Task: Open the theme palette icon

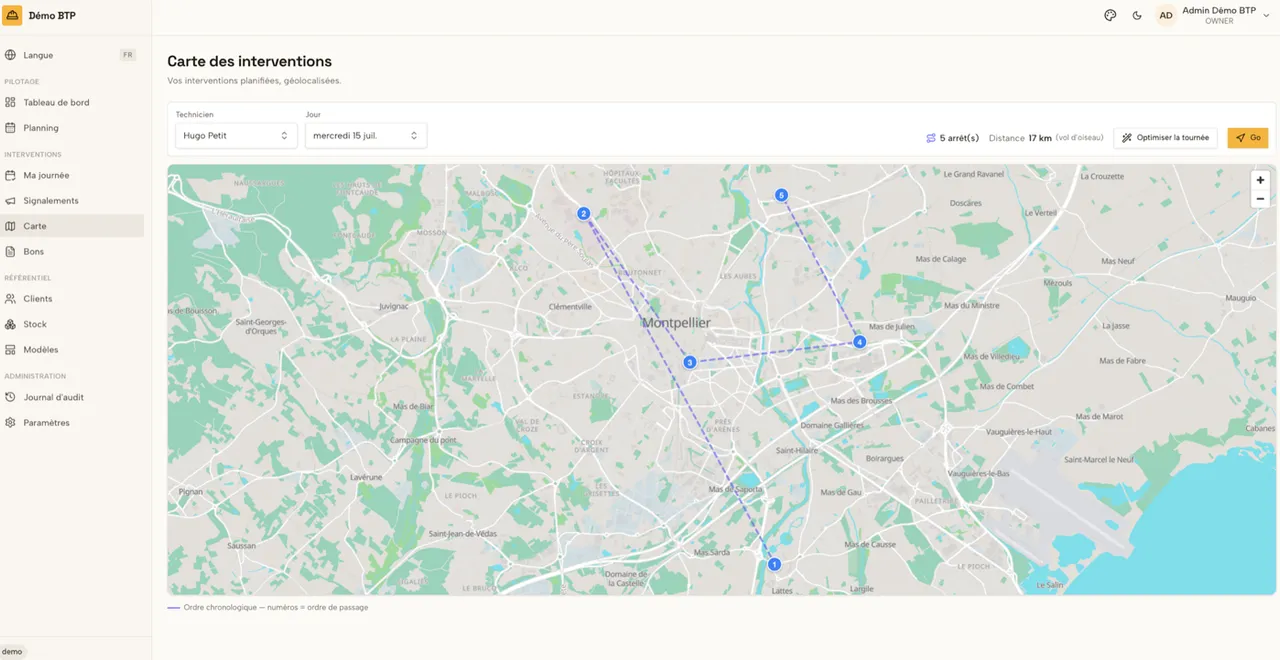Action: pyautogui.click(x=1110, y=15)
